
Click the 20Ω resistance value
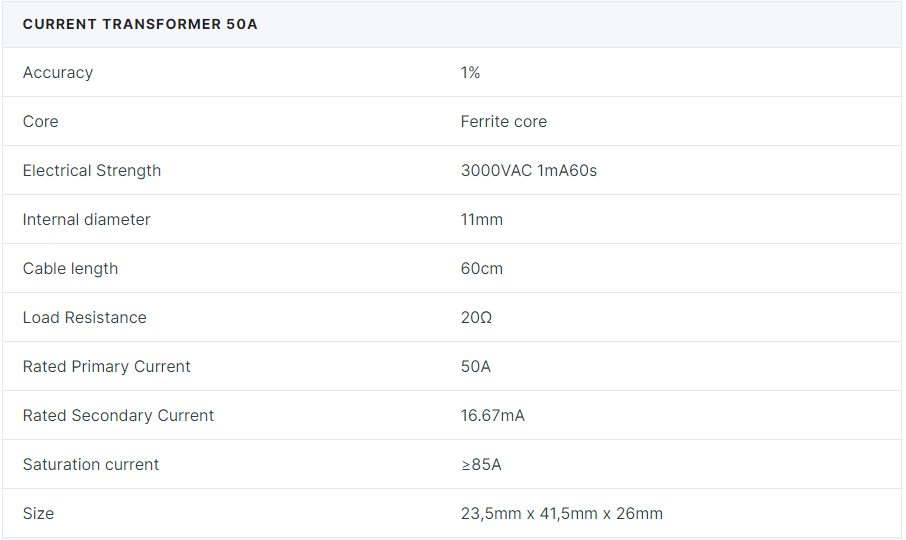pos(477,318)
